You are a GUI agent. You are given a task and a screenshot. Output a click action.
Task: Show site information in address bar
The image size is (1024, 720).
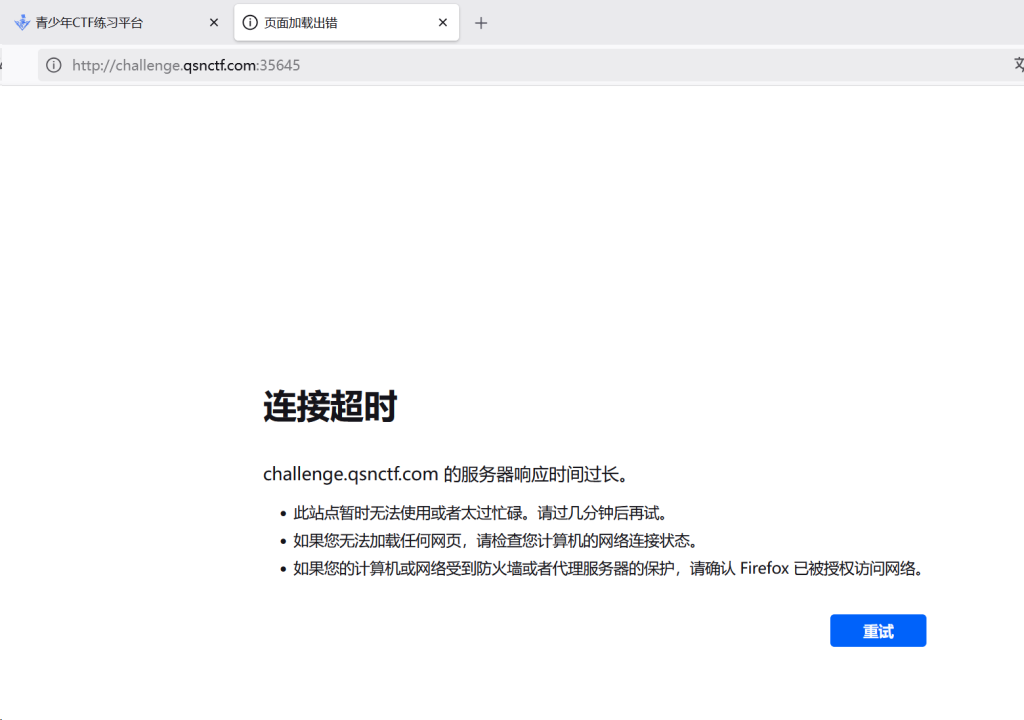54,65
